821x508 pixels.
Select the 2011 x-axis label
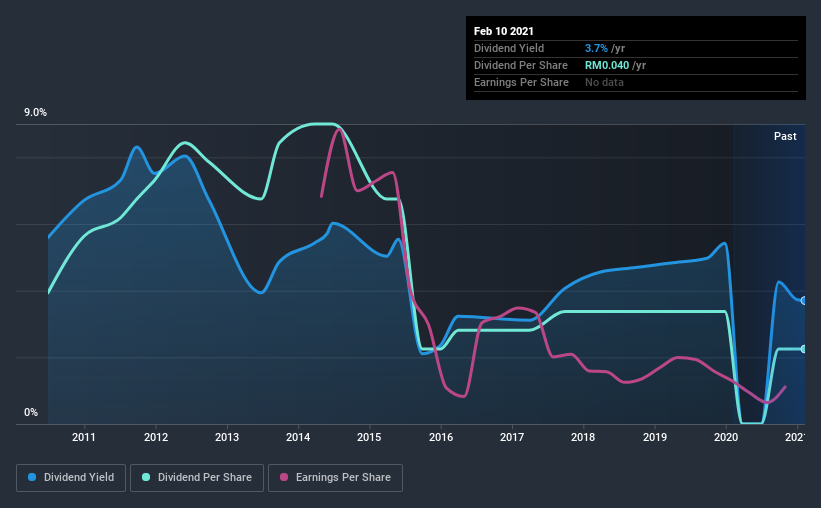pos(84,437)
